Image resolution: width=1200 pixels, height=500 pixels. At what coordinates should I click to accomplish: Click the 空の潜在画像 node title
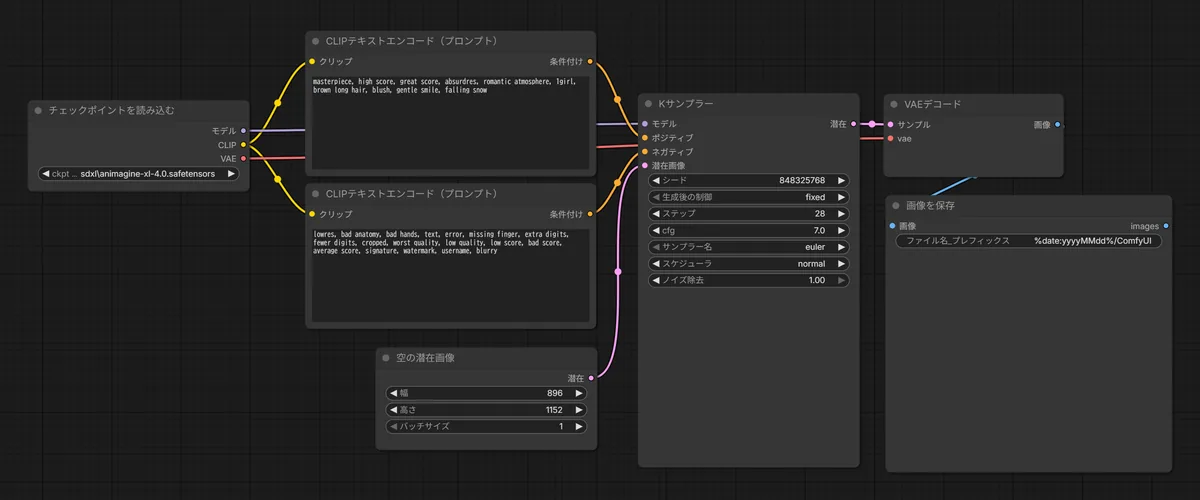(x=427, y=357)
